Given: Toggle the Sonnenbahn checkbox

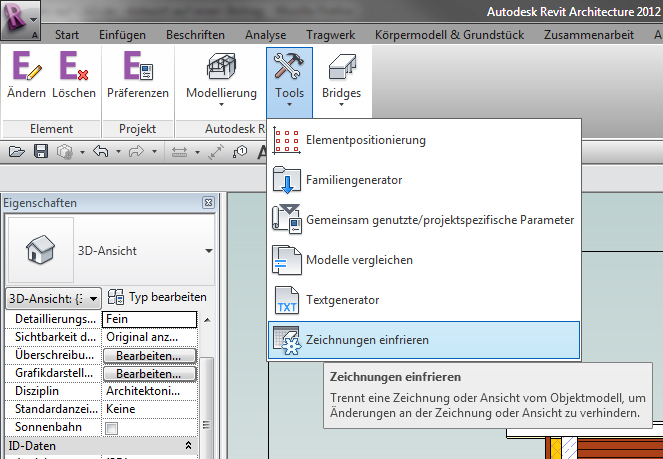Looking at the screenshot, I should click(112, 428).
